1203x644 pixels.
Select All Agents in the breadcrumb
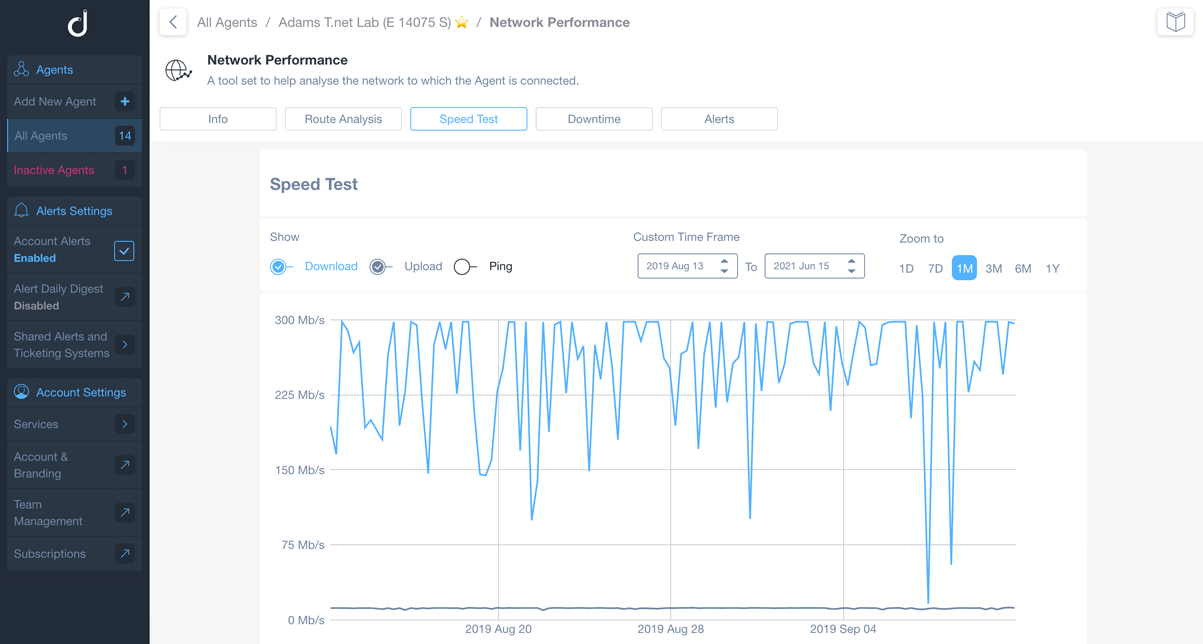click(x=226, y=21)
